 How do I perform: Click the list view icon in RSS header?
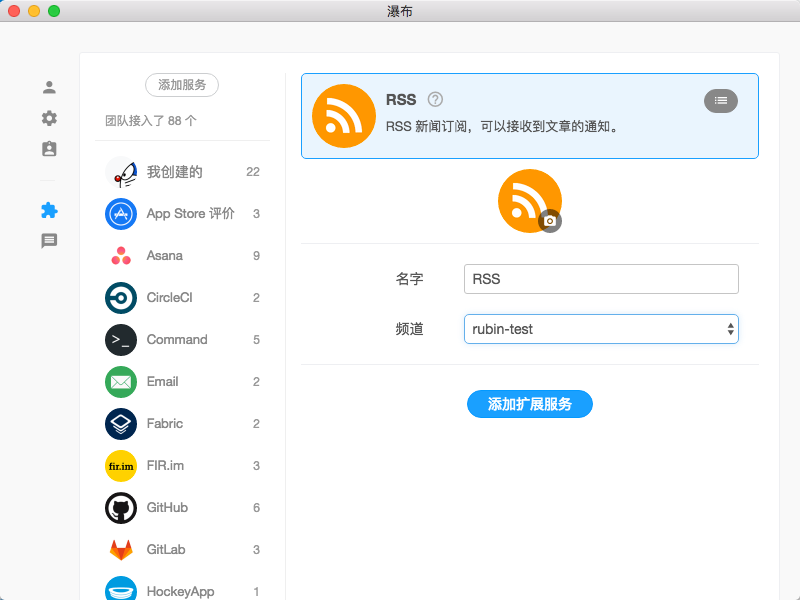pos(720,101)
